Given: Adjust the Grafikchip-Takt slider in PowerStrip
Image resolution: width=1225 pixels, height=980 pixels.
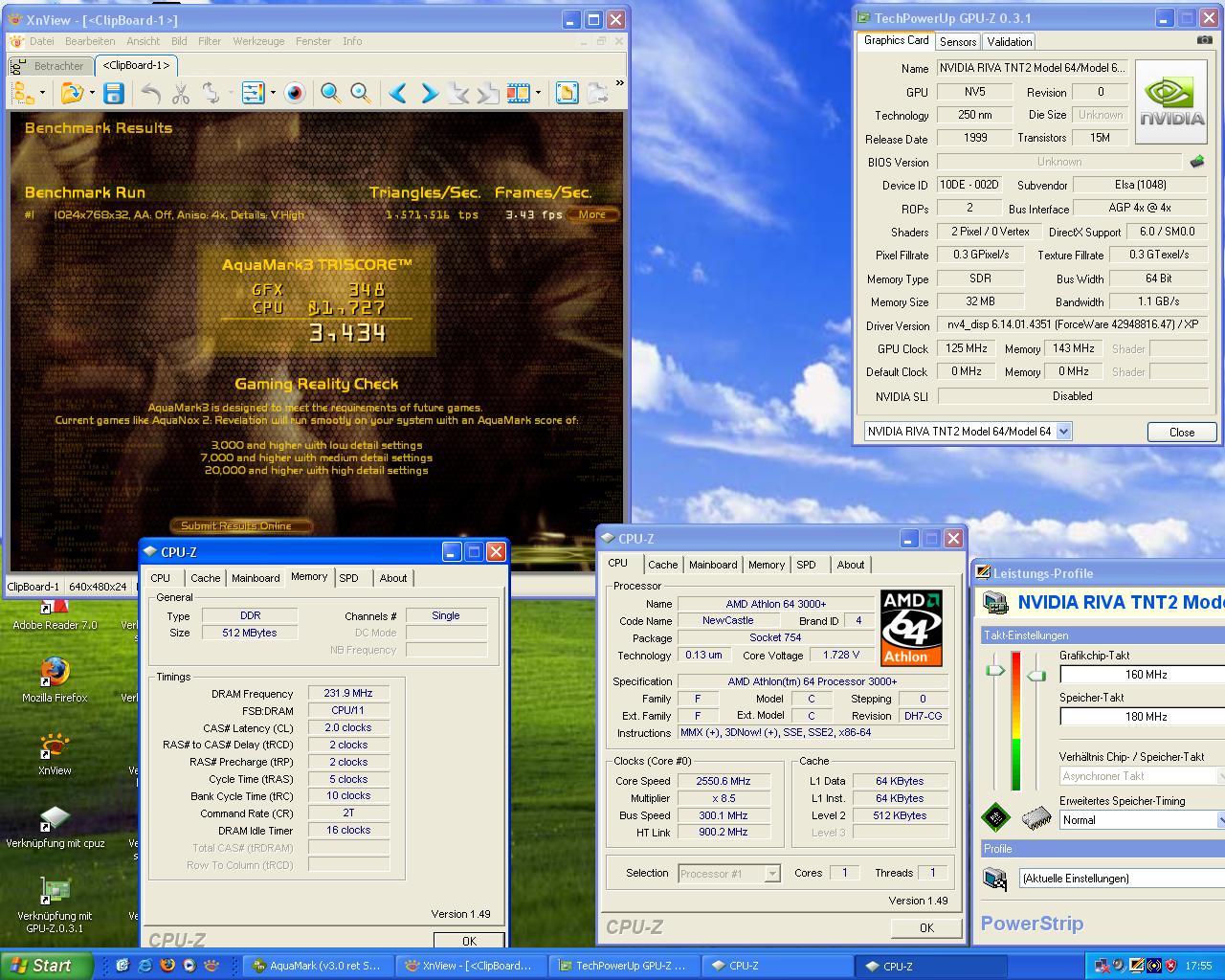Looking at the screenshot, I should [996, 670].
